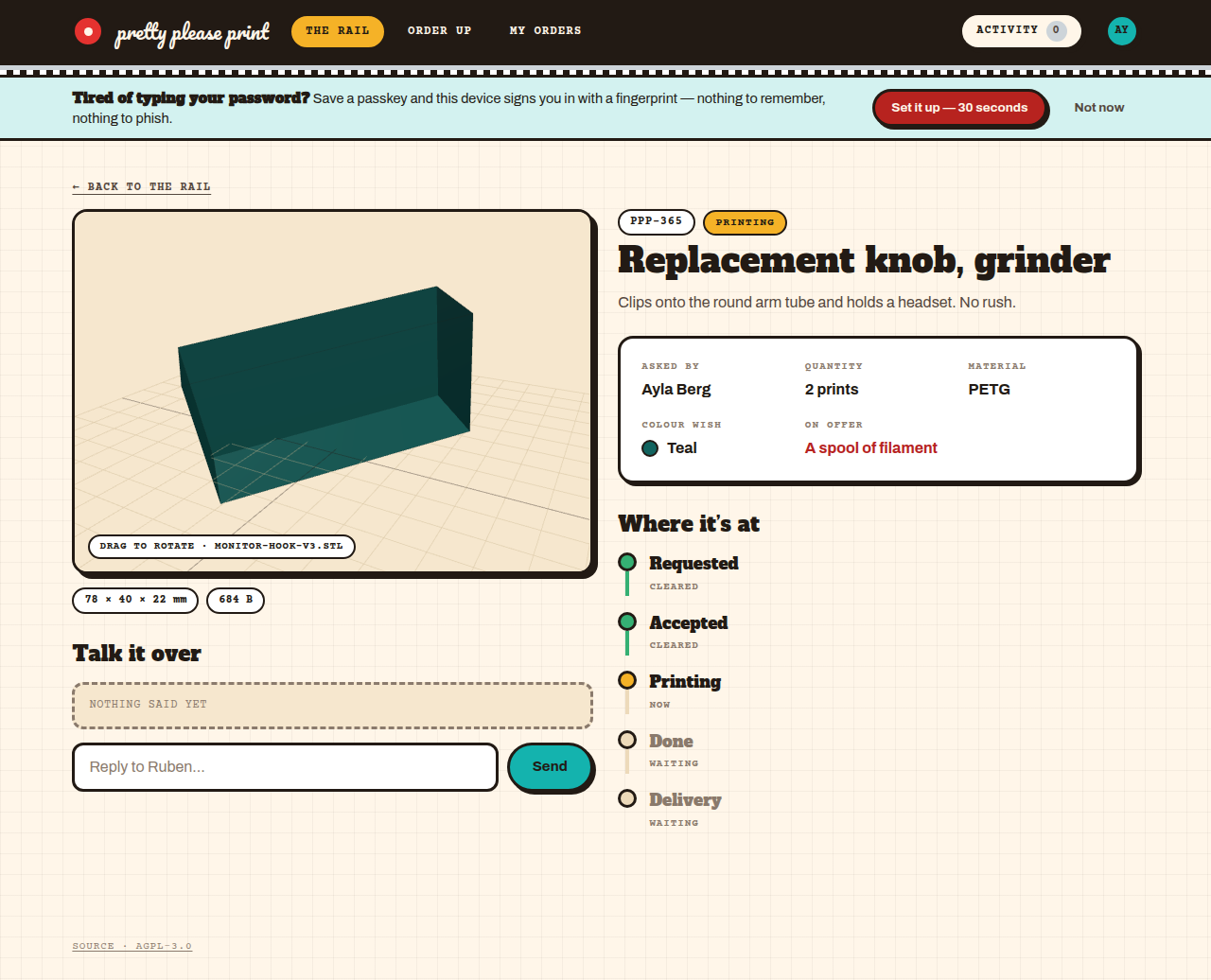Open the Source AGPL-3.0 footer link
Screen dimensions: 1211x980
(132, 946)
